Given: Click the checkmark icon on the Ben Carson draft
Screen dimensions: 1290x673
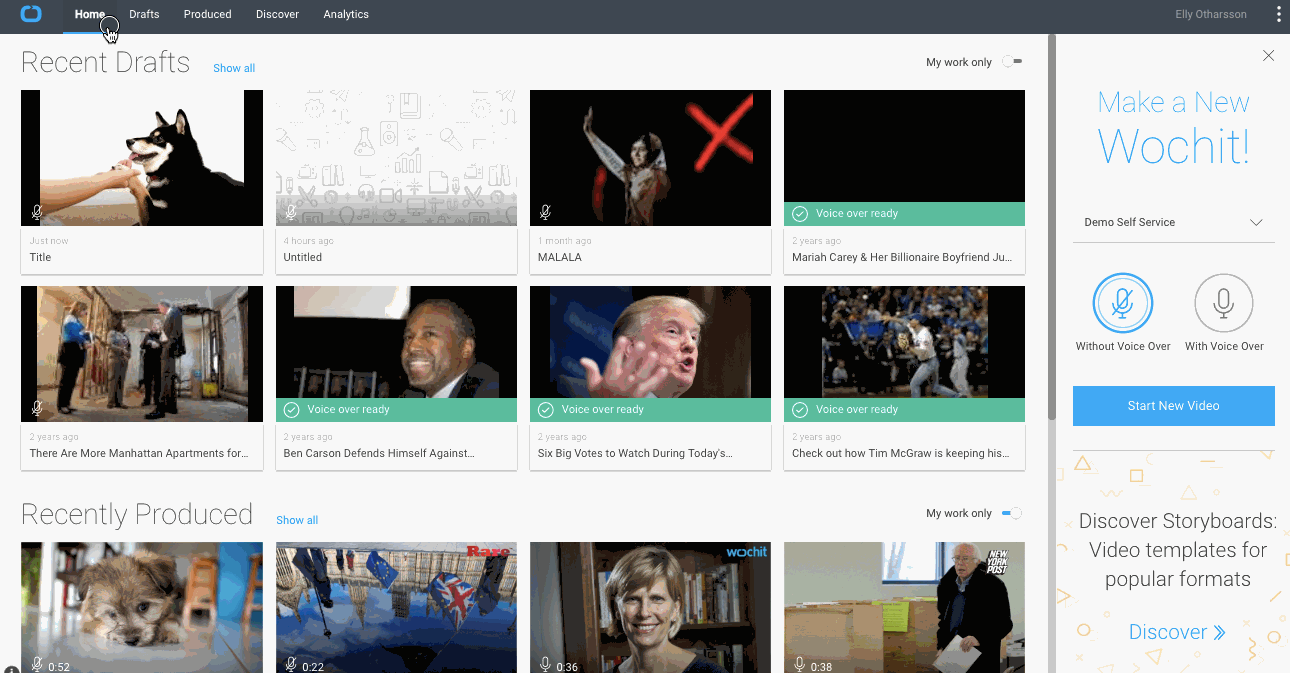Looking at the screenshot, I should pos(292,410).
